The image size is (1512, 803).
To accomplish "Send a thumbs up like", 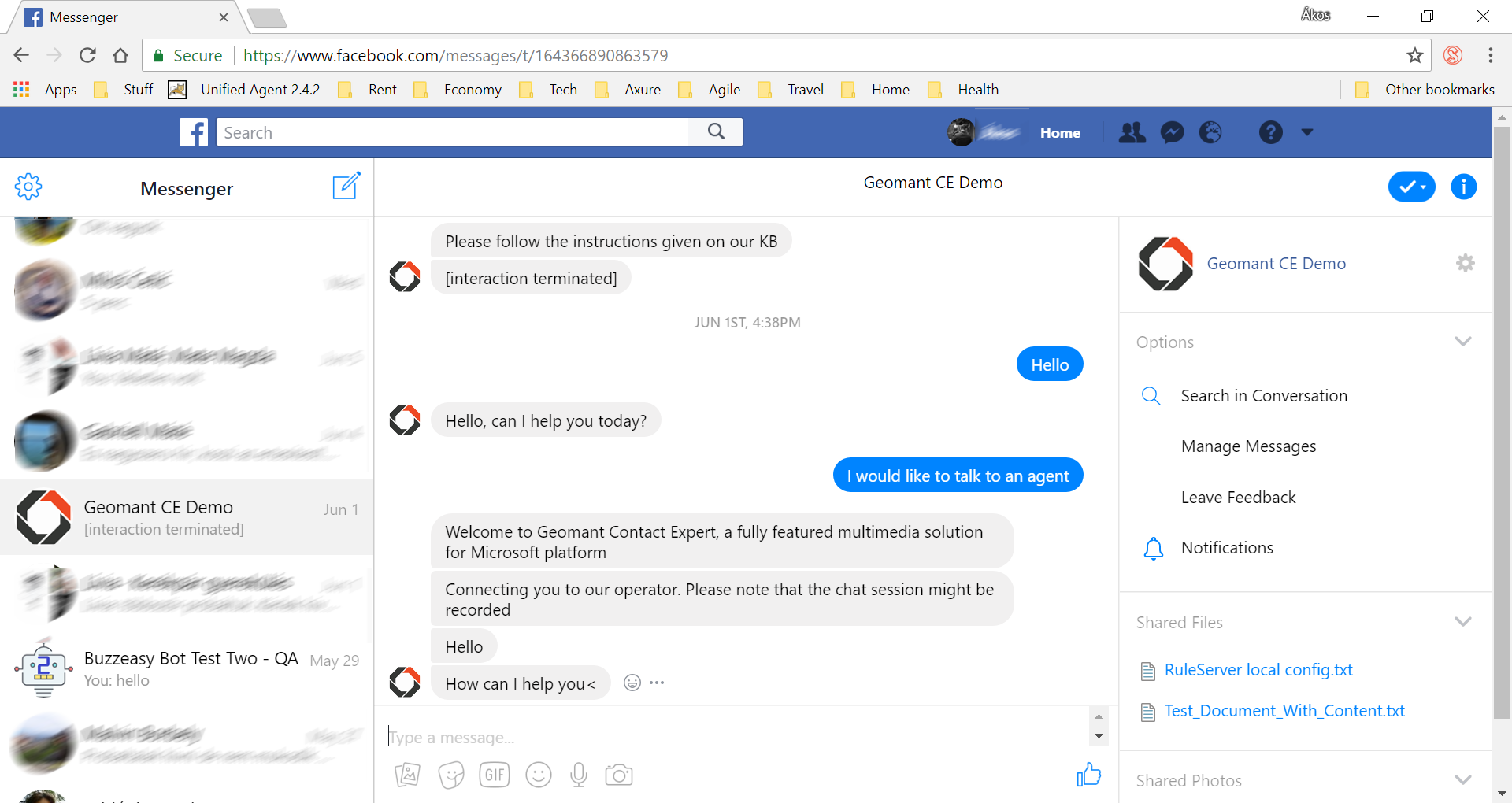I will tap(1089, 774).
